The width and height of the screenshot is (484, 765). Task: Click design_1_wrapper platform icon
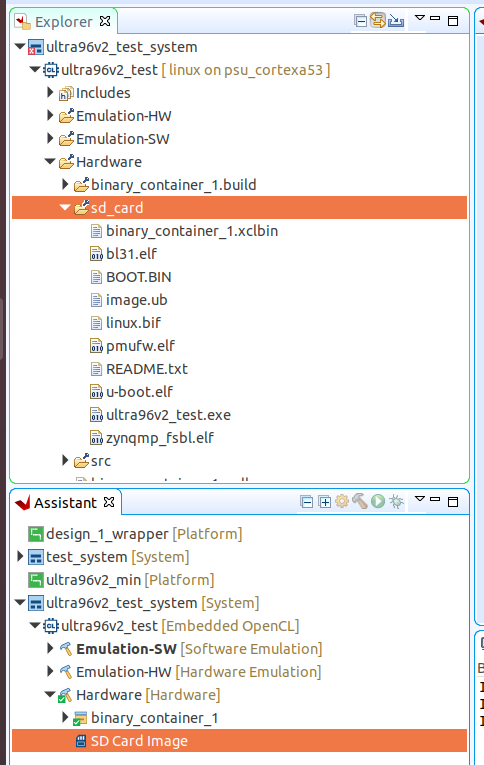tap(36, 534)
